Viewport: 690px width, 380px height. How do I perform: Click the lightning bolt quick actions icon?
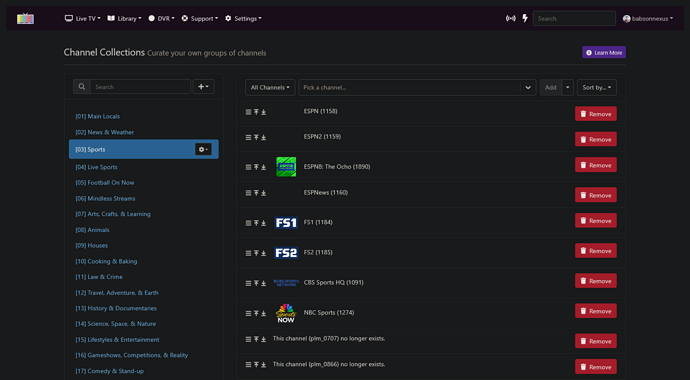tap(525, 18)
